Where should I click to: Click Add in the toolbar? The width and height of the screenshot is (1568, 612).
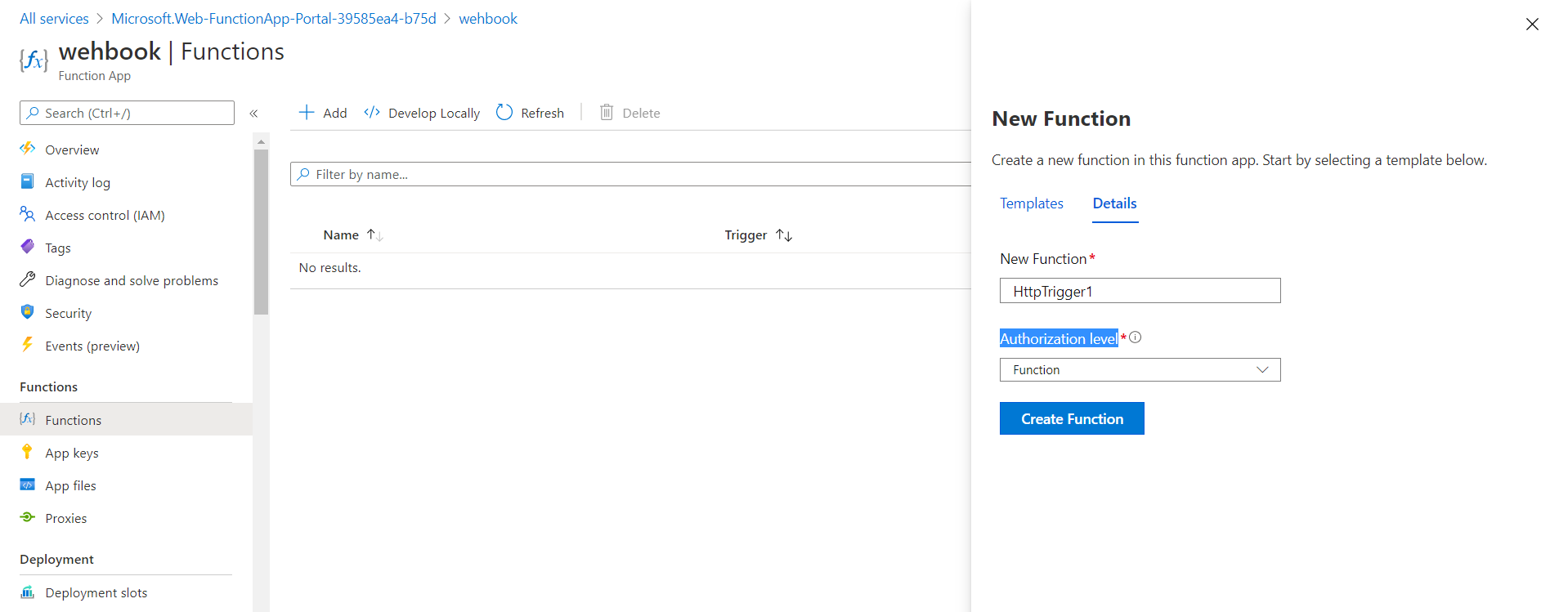tap(323, 113)
